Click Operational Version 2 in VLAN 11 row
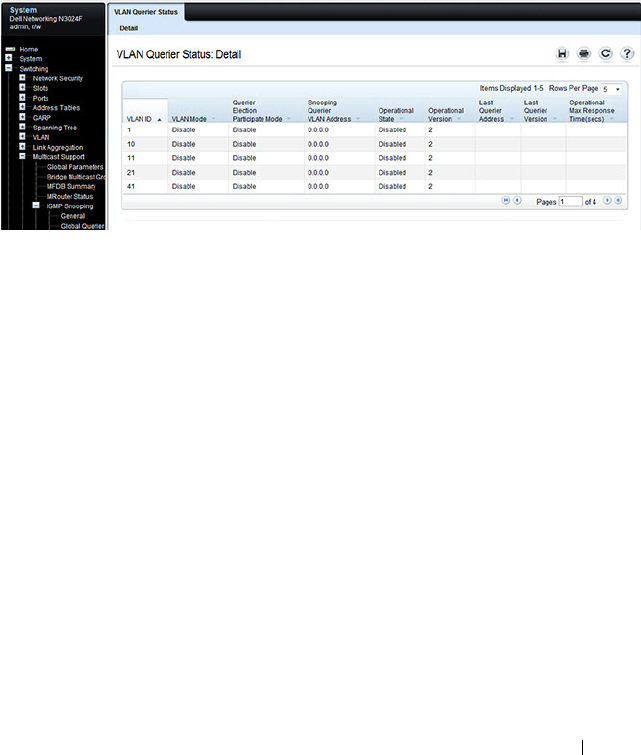641x755 pixels. [x=431, y=158]
